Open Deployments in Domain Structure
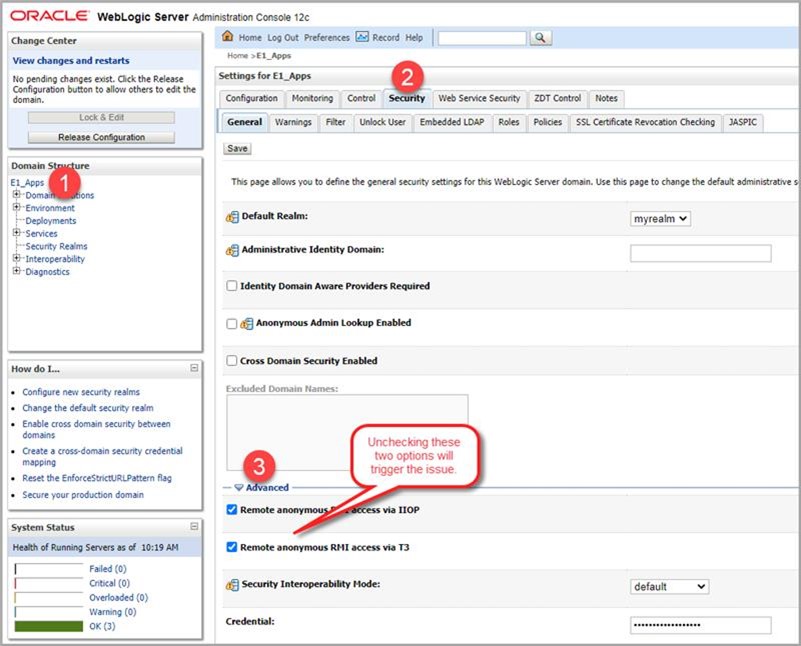 [51, 221]
